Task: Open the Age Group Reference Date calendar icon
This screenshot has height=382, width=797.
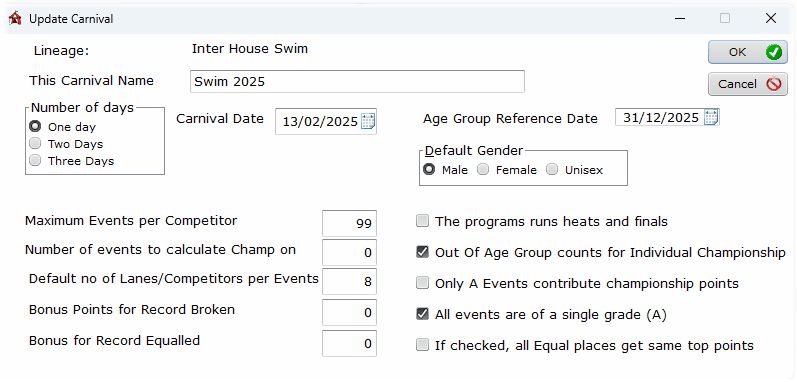Action: (x=711, y=117)
